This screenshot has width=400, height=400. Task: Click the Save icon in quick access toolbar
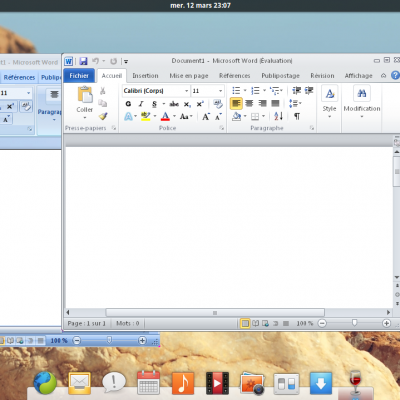[83, 61]
